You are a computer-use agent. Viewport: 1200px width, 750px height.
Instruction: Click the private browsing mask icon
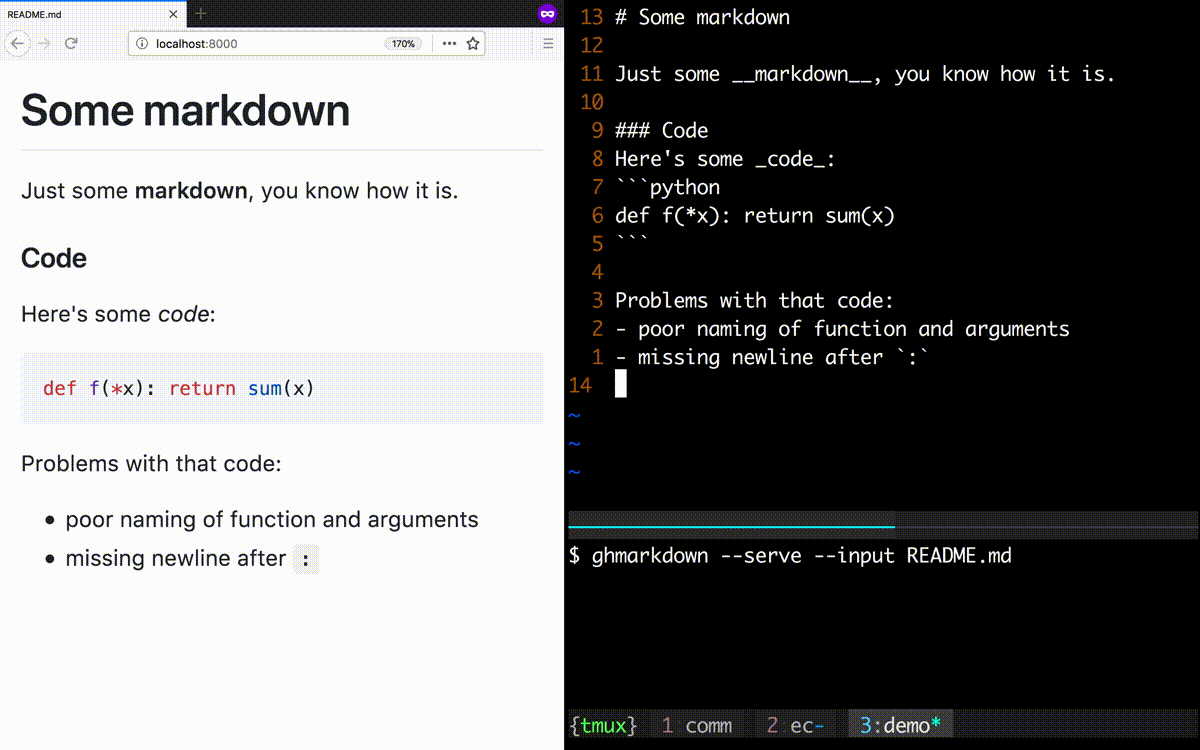(547, 13)
